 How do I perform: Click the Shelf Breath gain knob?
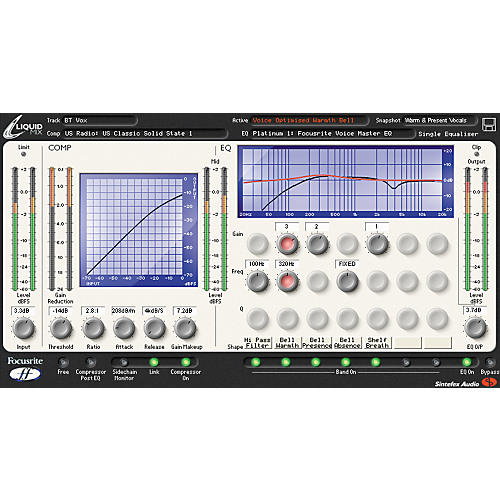click(377, 244)
